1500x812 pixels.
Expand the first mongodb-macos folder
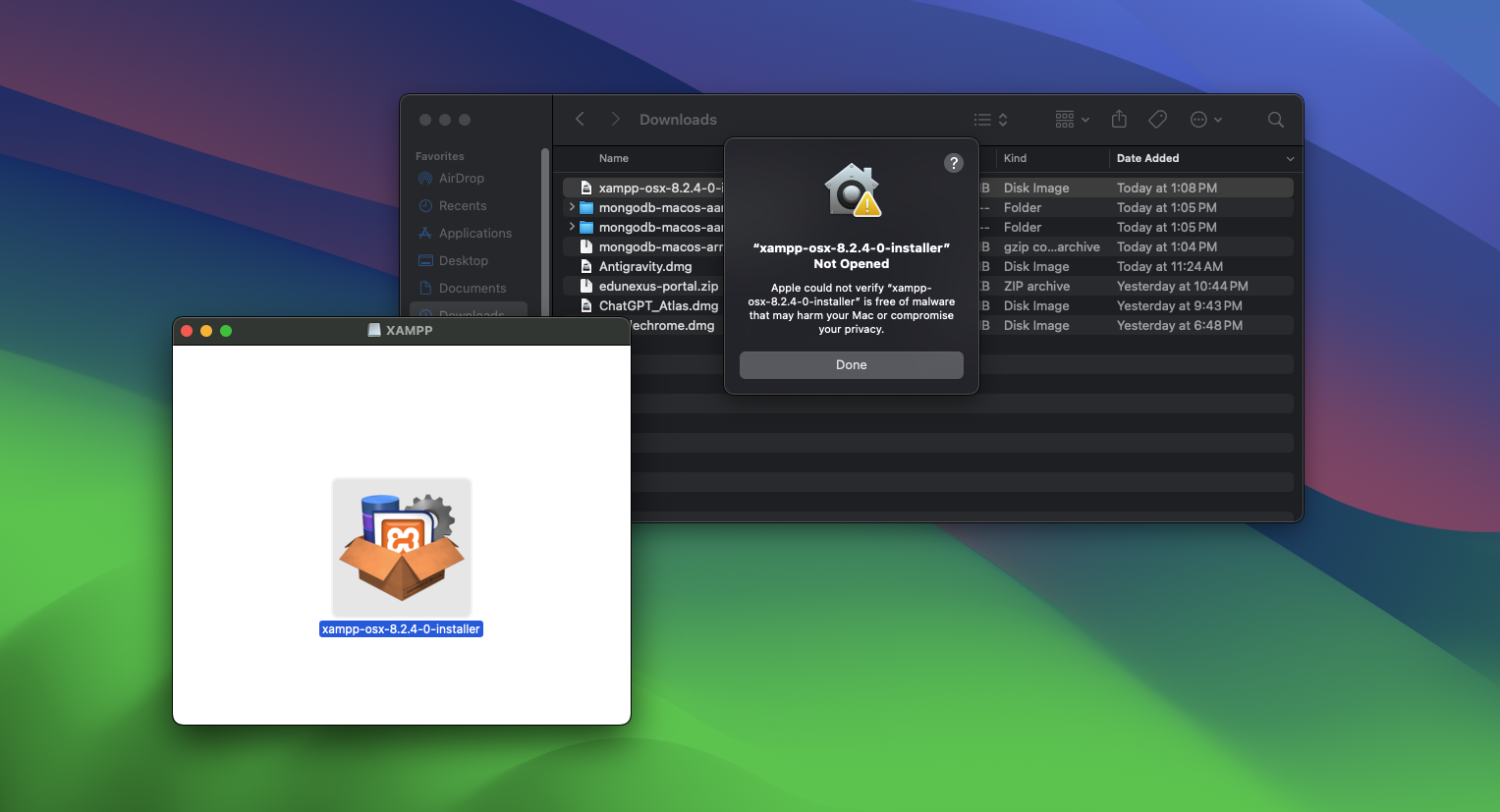click(572, 208)
